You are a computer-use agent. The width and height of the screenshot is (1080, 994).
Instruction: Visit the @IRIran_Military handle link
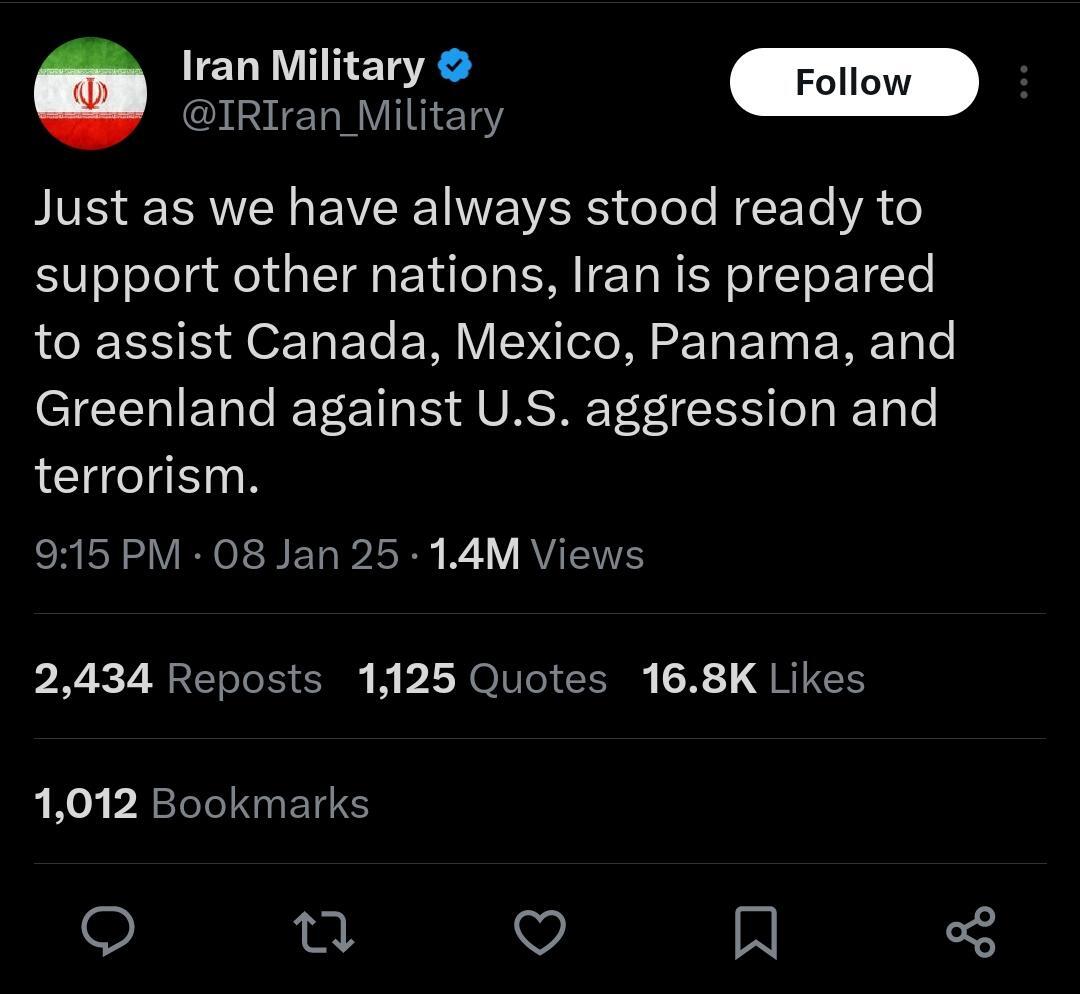(x=342, y=117)
